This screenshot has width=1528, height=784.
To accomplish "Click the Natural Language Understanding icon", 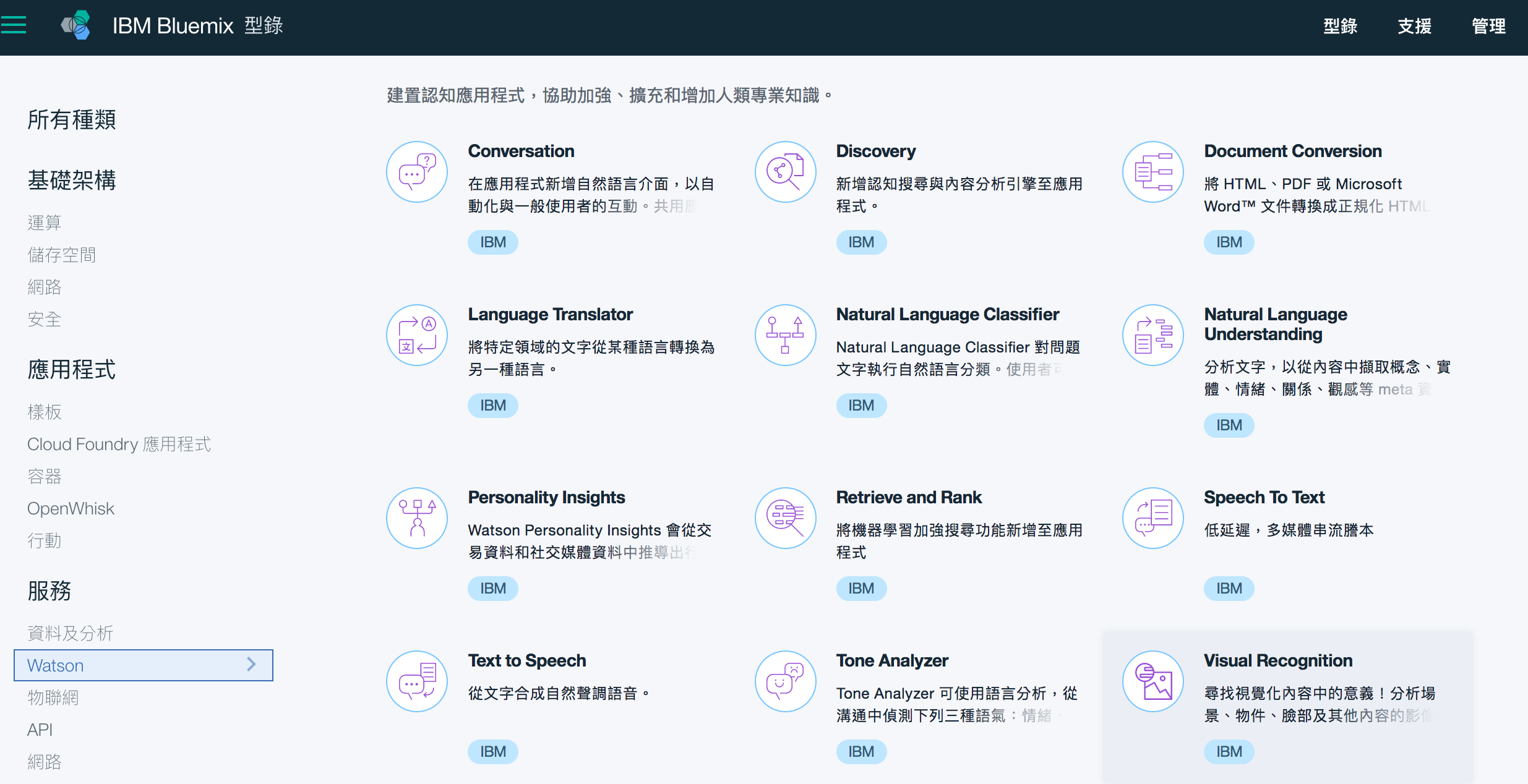I will (x=1153, y=335).
